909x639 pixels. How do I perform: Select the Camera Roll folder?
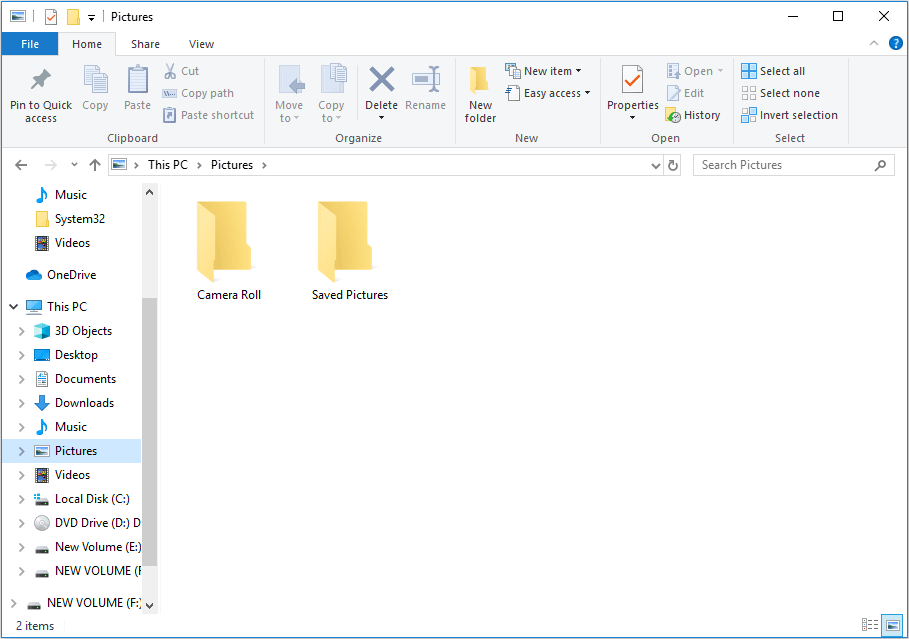(229, 250)
